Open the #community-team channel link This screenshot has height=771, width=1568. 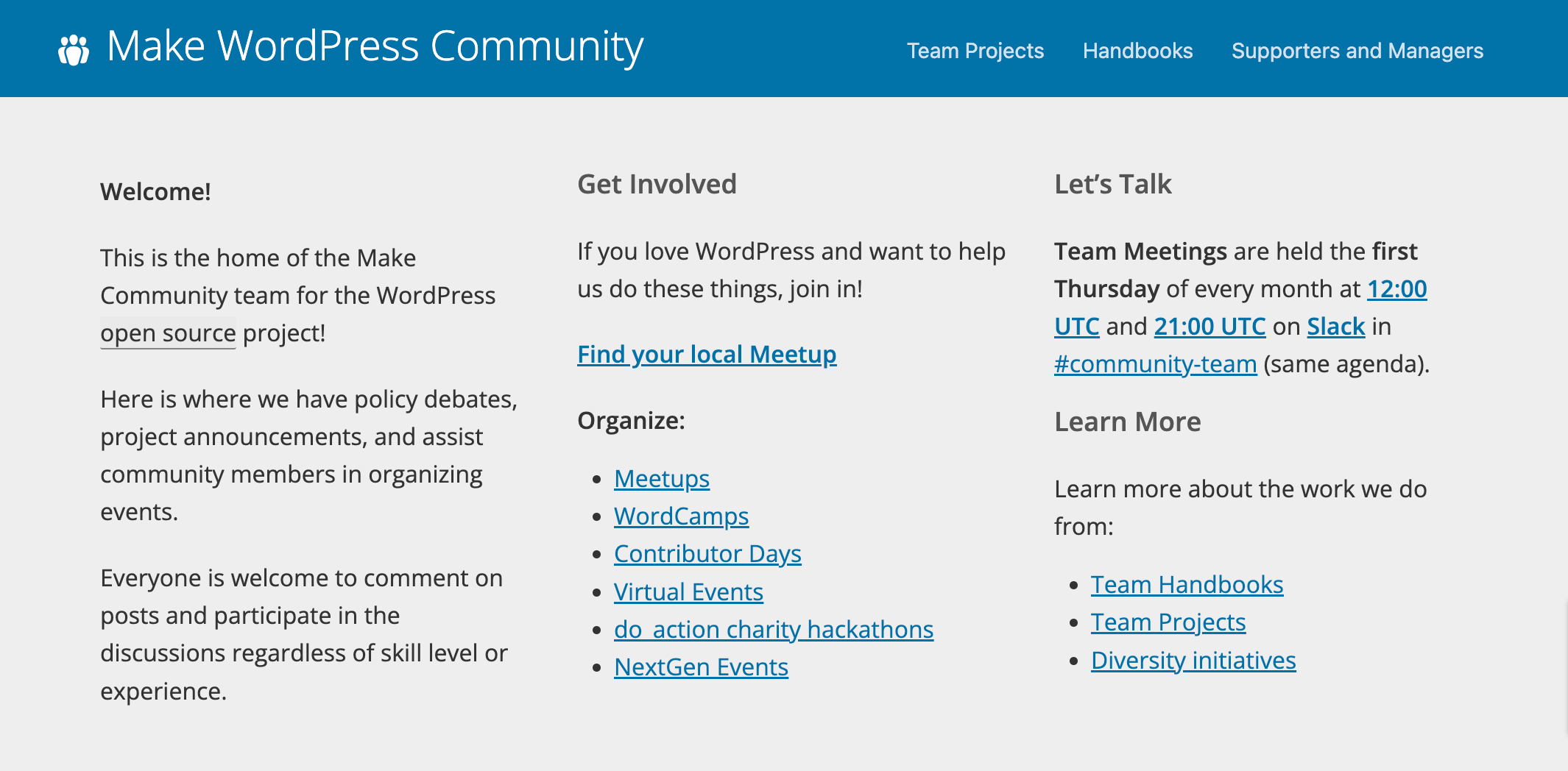pyautogui.click(x=1155, y=364)
